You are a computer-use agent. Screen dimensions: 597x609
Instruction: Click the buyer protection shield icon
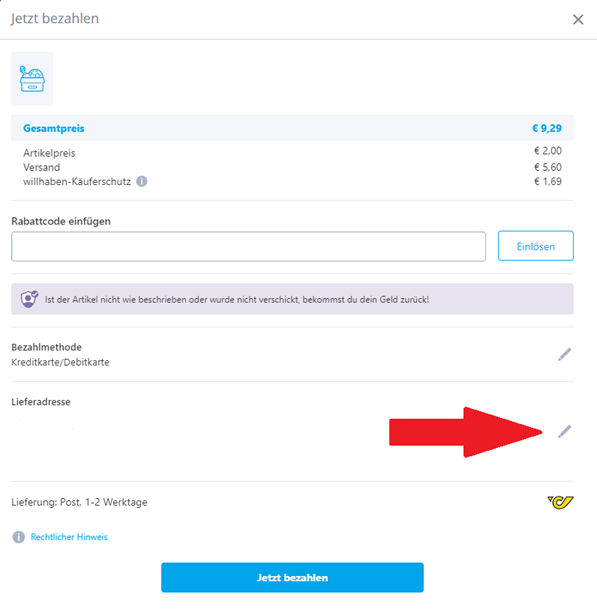click(29, 299)
